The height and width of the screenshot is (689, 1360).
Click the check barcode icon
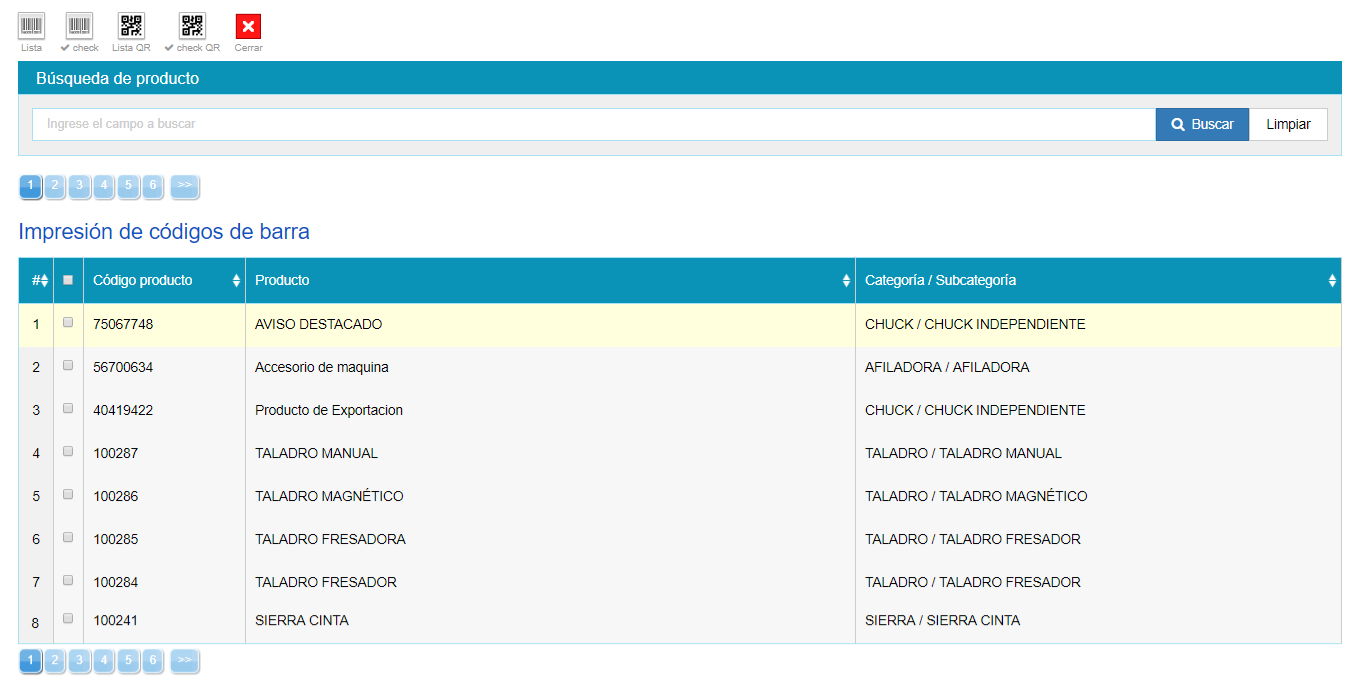point(79,26)
